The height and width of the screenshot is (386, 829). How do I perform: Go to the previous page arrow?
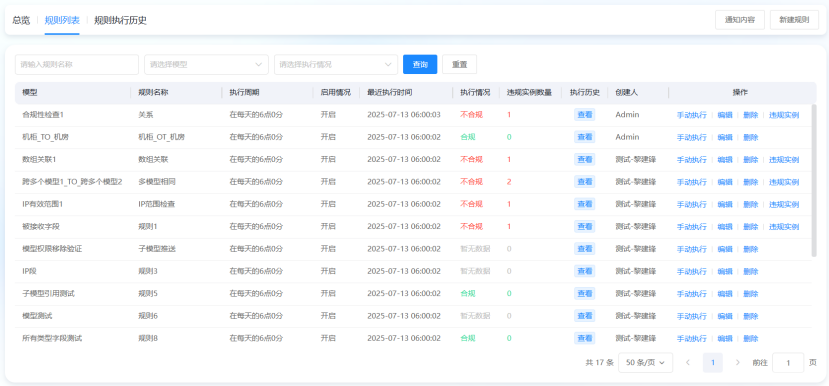[688, 363]
